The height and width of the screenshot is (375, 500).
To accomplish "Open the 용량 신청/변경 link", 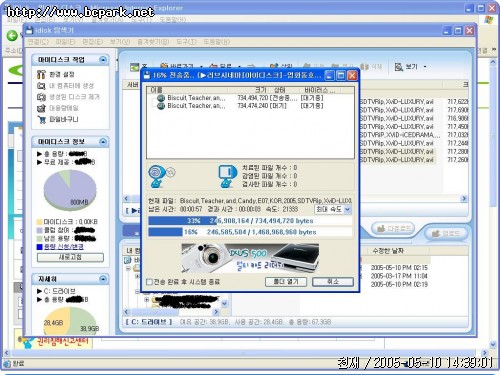I will pos(63,247).
